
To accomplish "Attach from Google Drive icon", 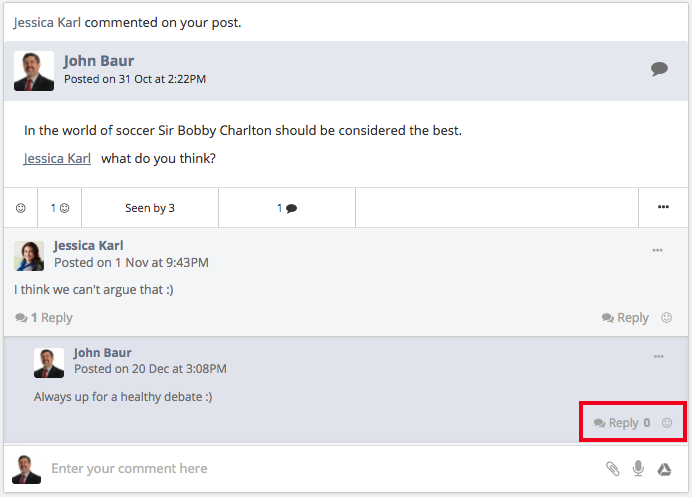I will click(x=664, y=469).
